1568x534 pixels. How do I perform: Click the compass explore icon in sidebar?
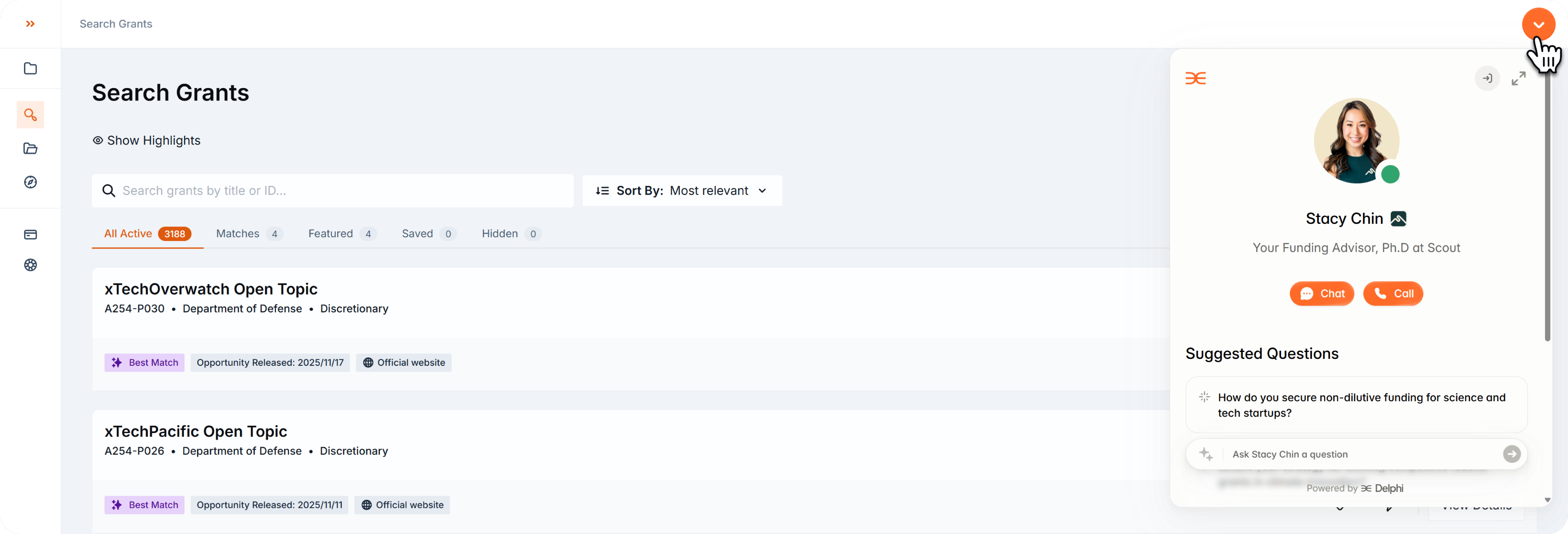click(30, 182)
